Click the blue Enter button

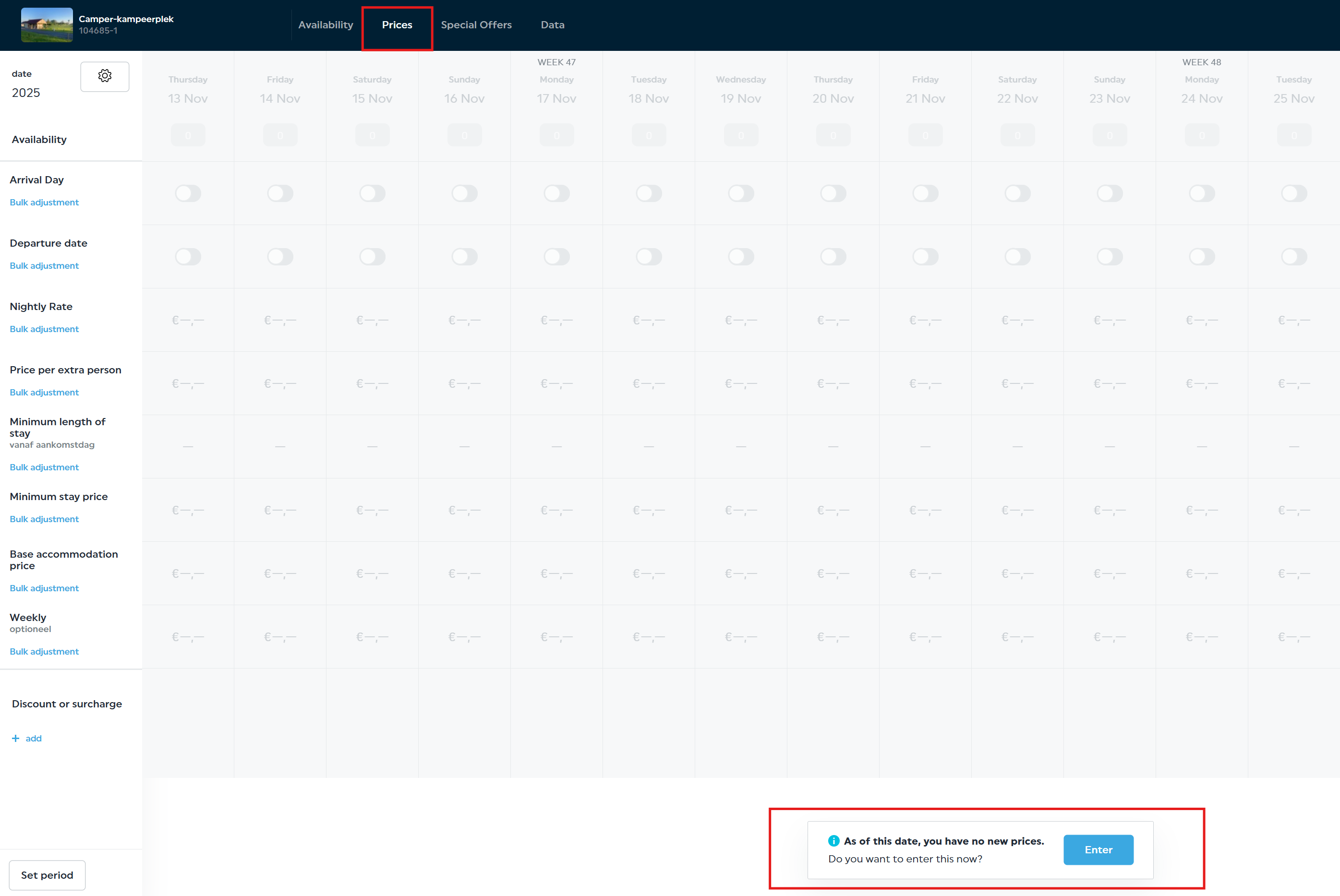tap(1098, 850)
